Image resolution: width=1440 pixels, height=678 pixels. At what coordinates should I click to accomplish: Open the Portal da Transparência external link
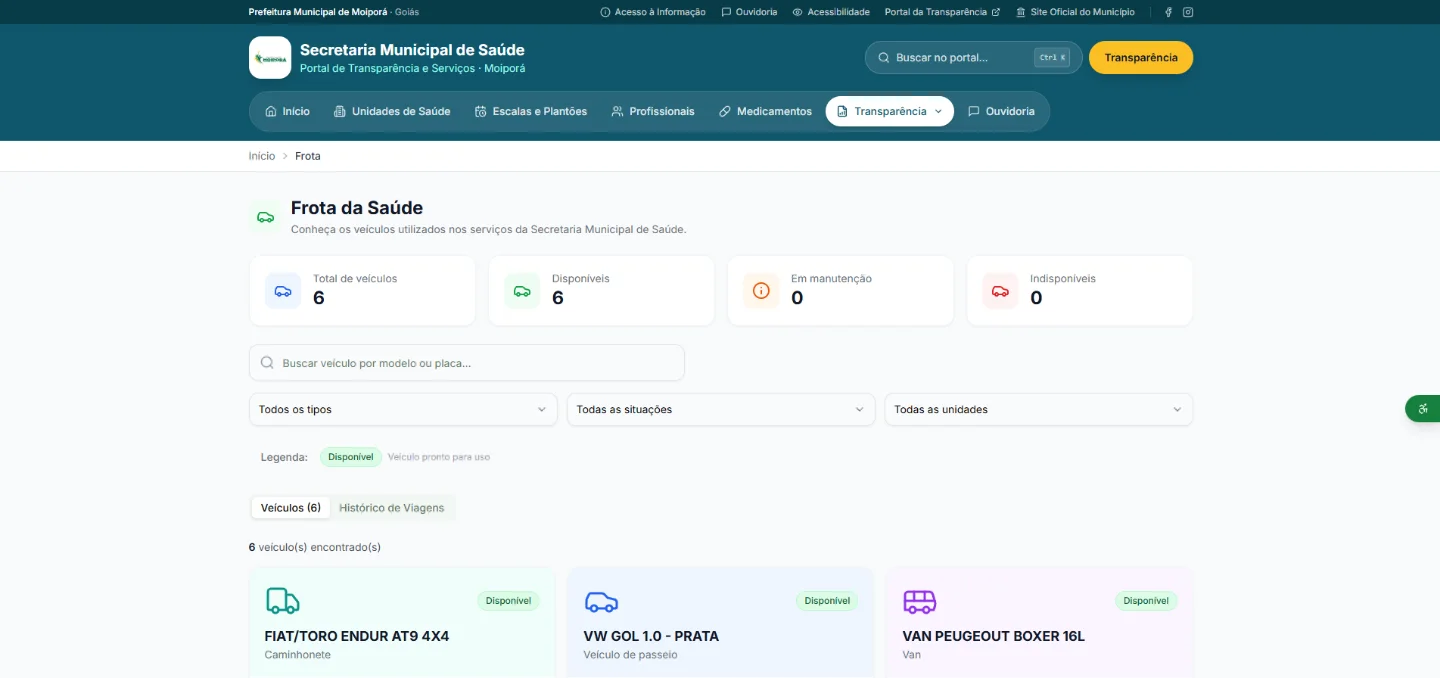point(942,12)
